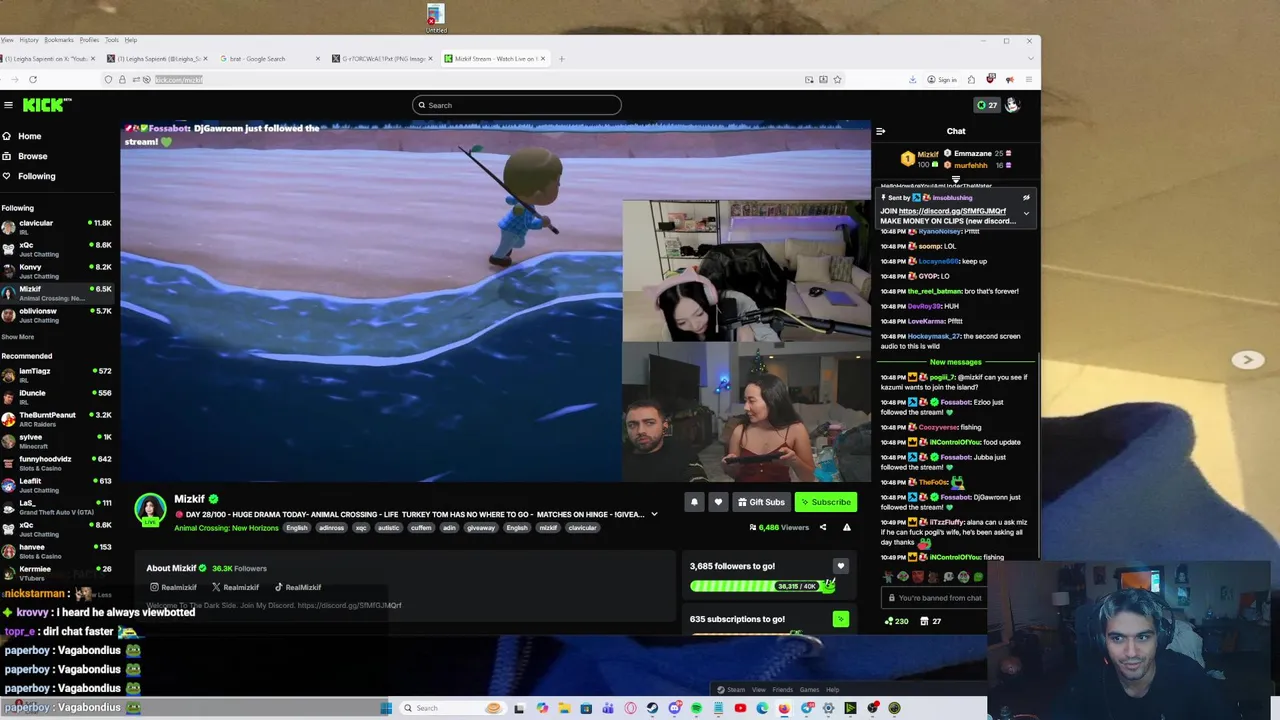Toggle stream notifications bell
This screenshot has height=720, width=1280.
click(x=694, y=502)
